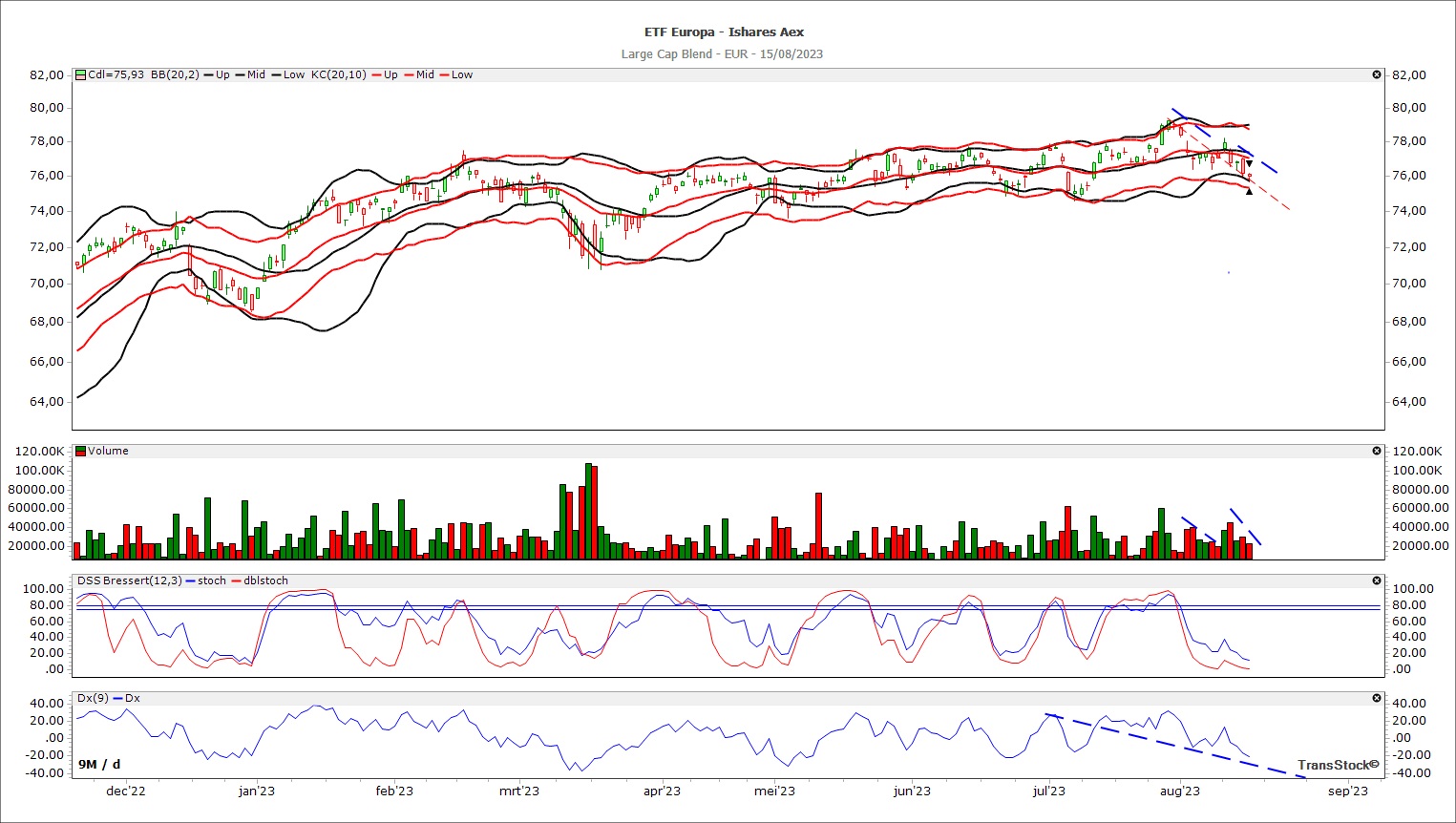Click the 82,00 value on left price axis
Screen dimensions: 1456x823
click(x=47, y=74)
